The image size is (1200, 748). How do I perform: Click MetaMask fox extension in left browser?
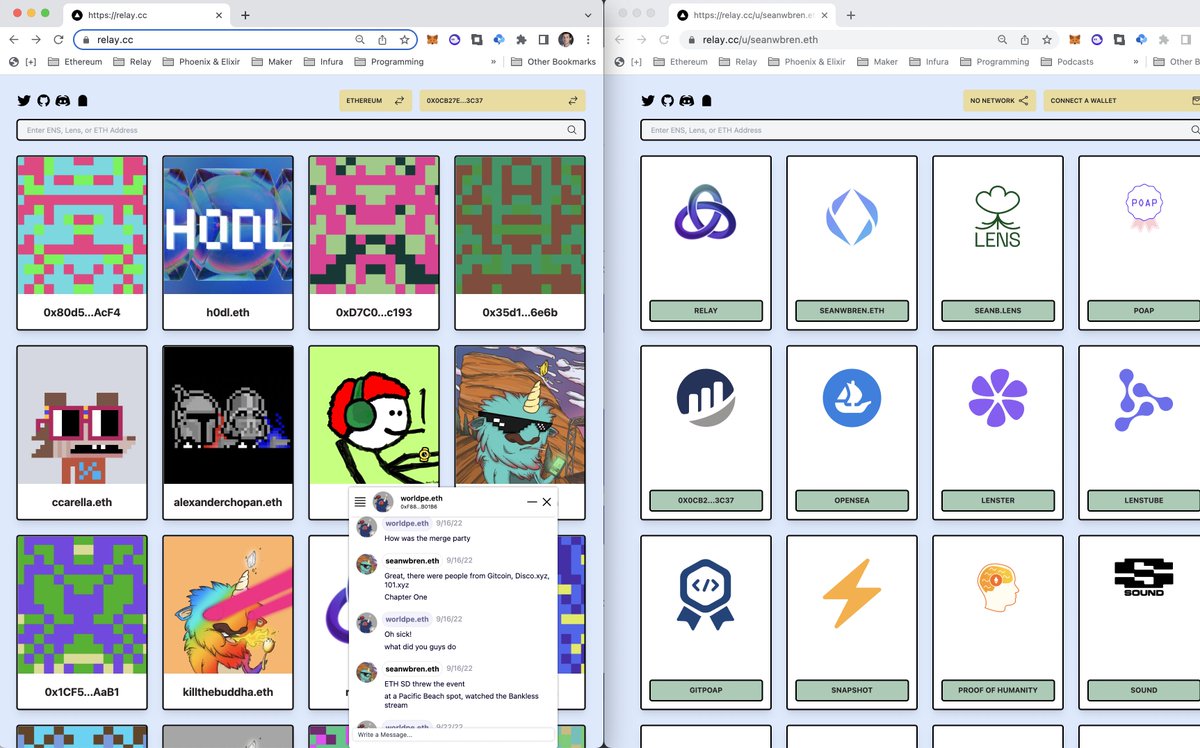pos(432,40)
